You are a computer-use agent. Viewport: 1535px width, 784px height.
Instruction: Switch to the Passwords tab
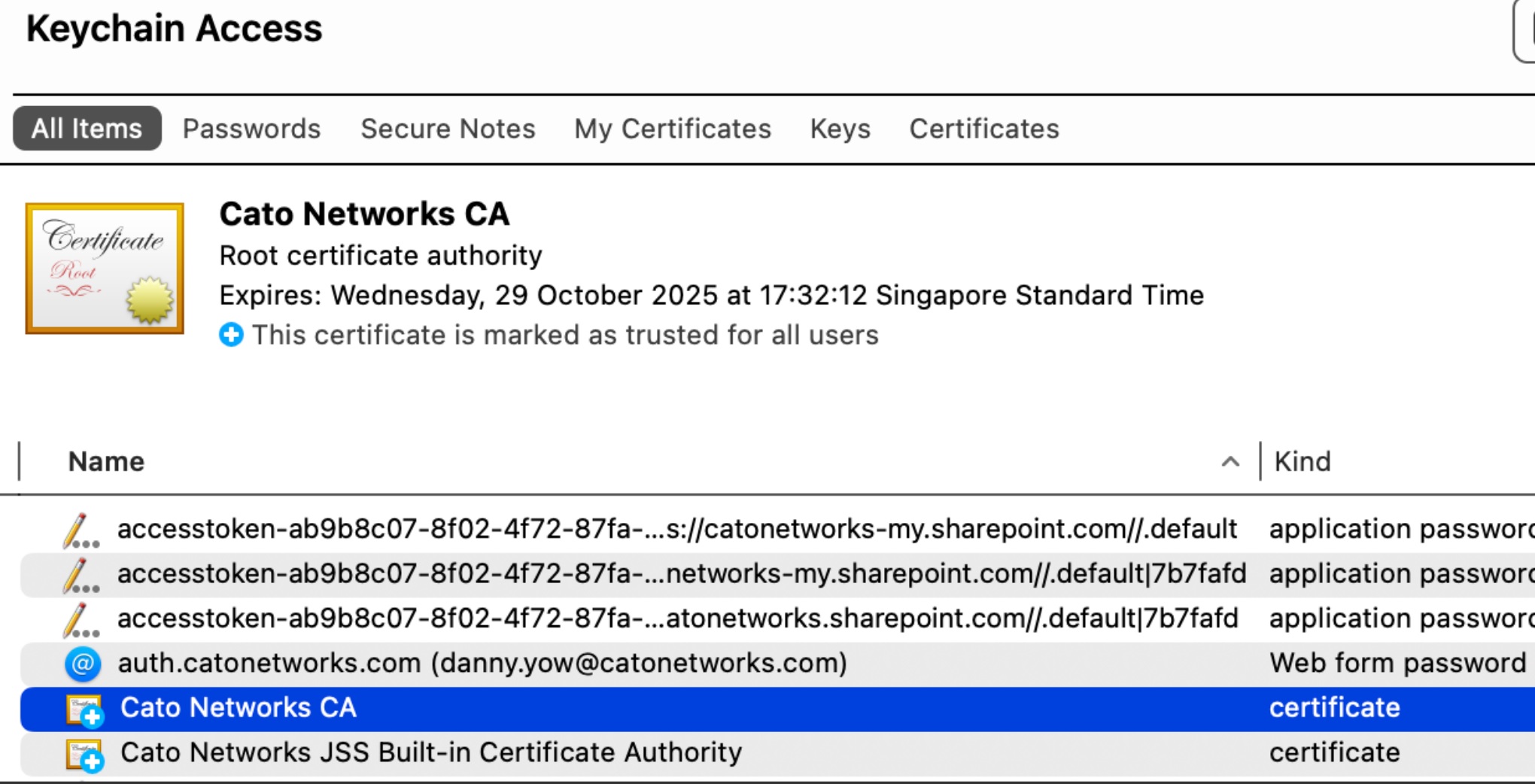click(x=251, y=129)
